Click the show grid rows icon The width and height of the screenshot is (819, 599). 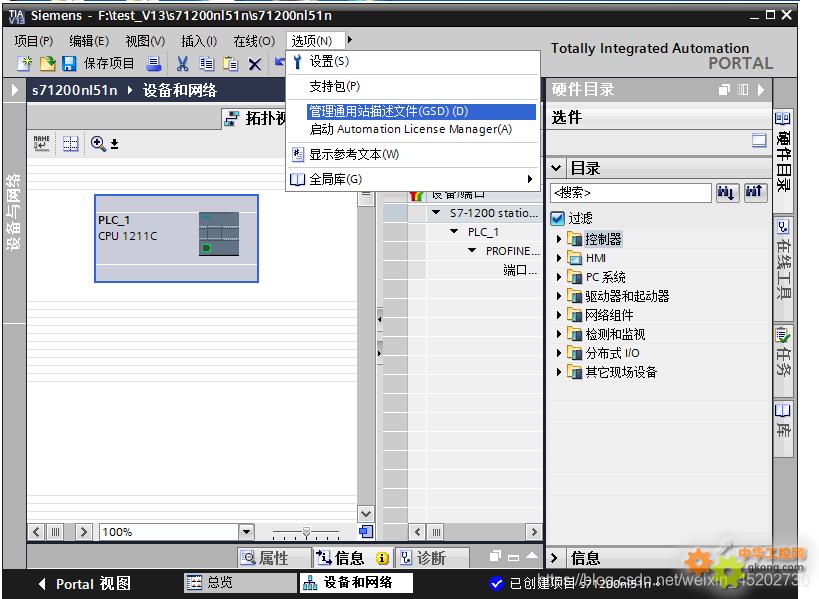pos(71,143)
